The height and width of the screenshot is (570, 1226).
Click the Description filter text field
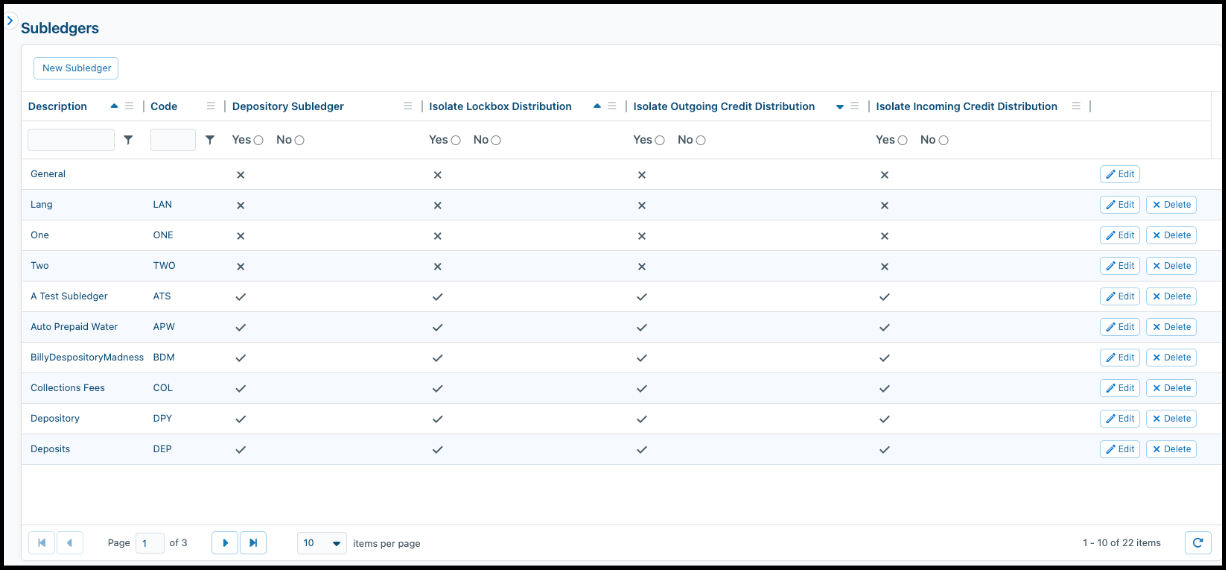tap(71, 140)
